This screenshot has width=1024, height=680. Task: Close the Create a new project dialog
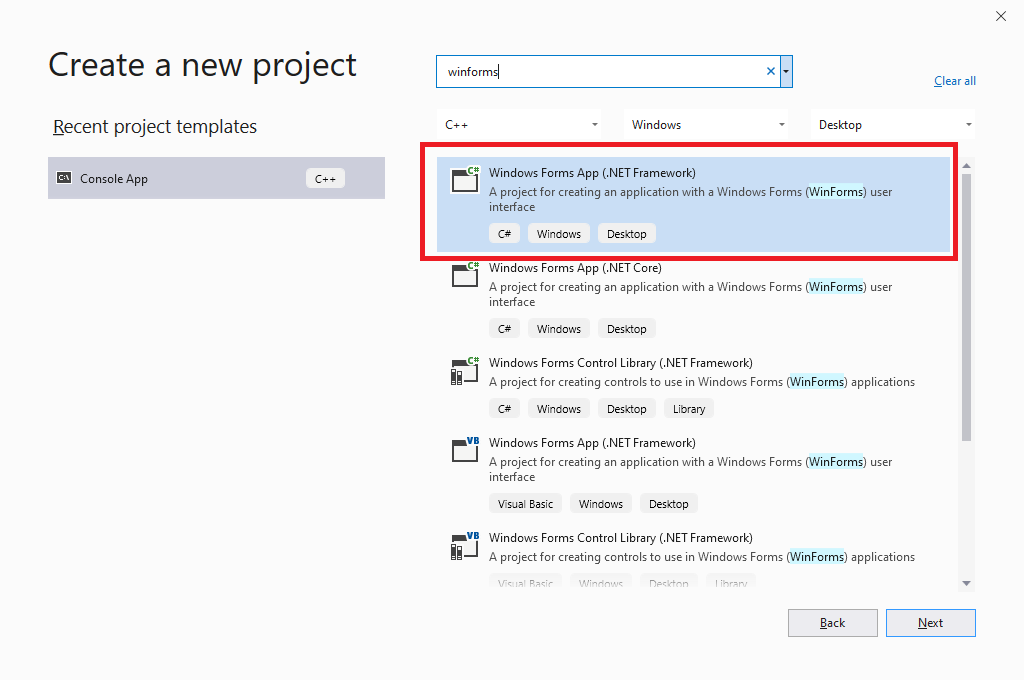pyautogui.click(x=1000, y=16)
